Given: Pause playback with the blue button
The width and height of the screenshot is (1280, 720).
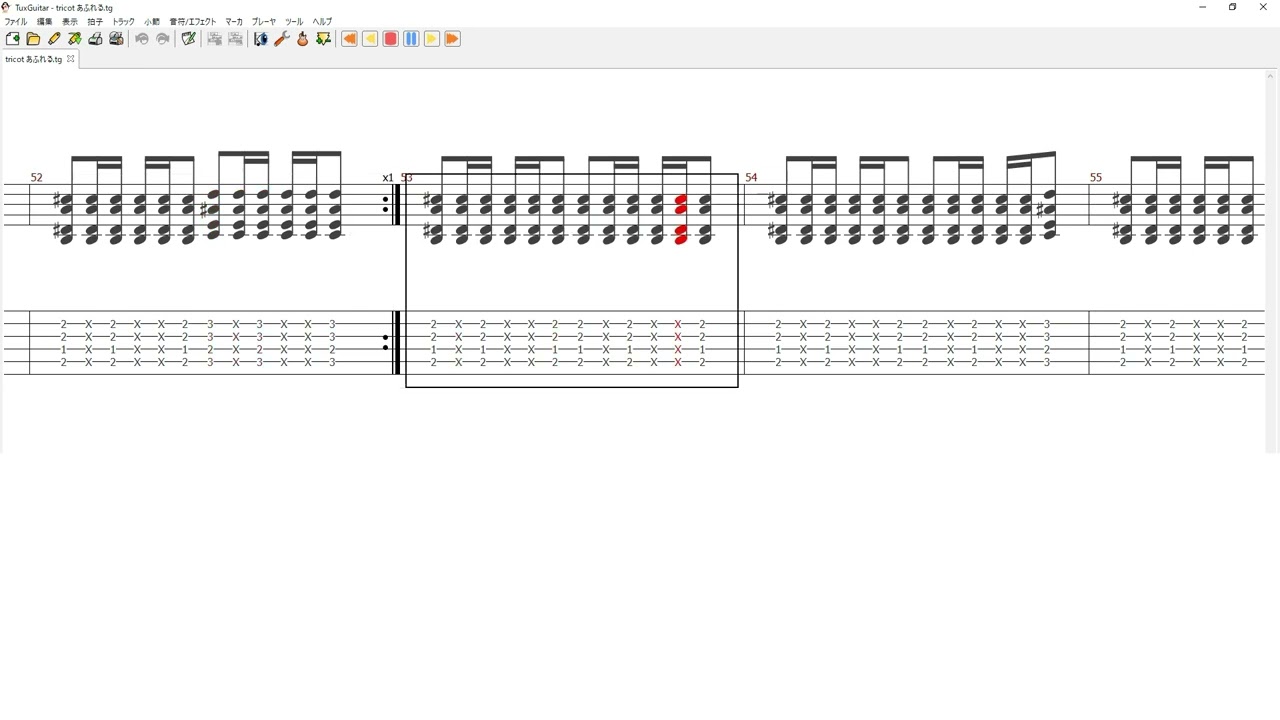Looking at the screenshot, I should click(411, 39).
